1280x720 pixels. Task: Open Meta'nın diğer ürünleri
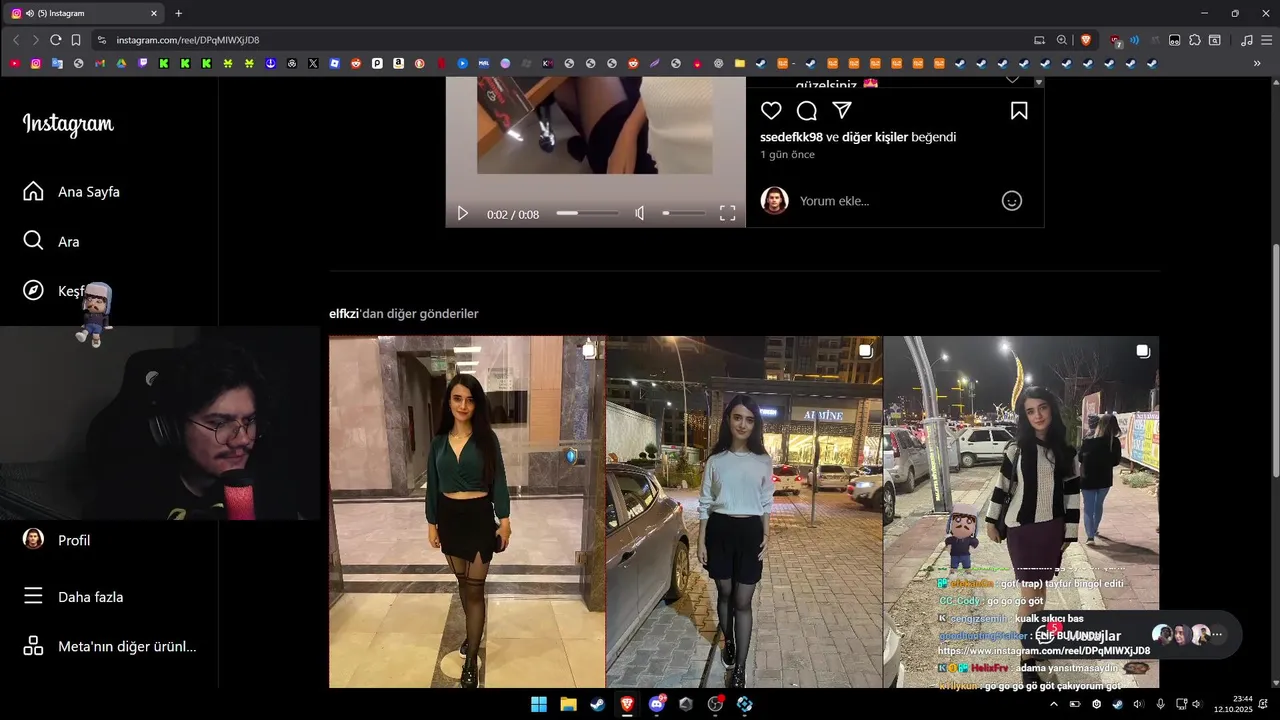[110, 646]
